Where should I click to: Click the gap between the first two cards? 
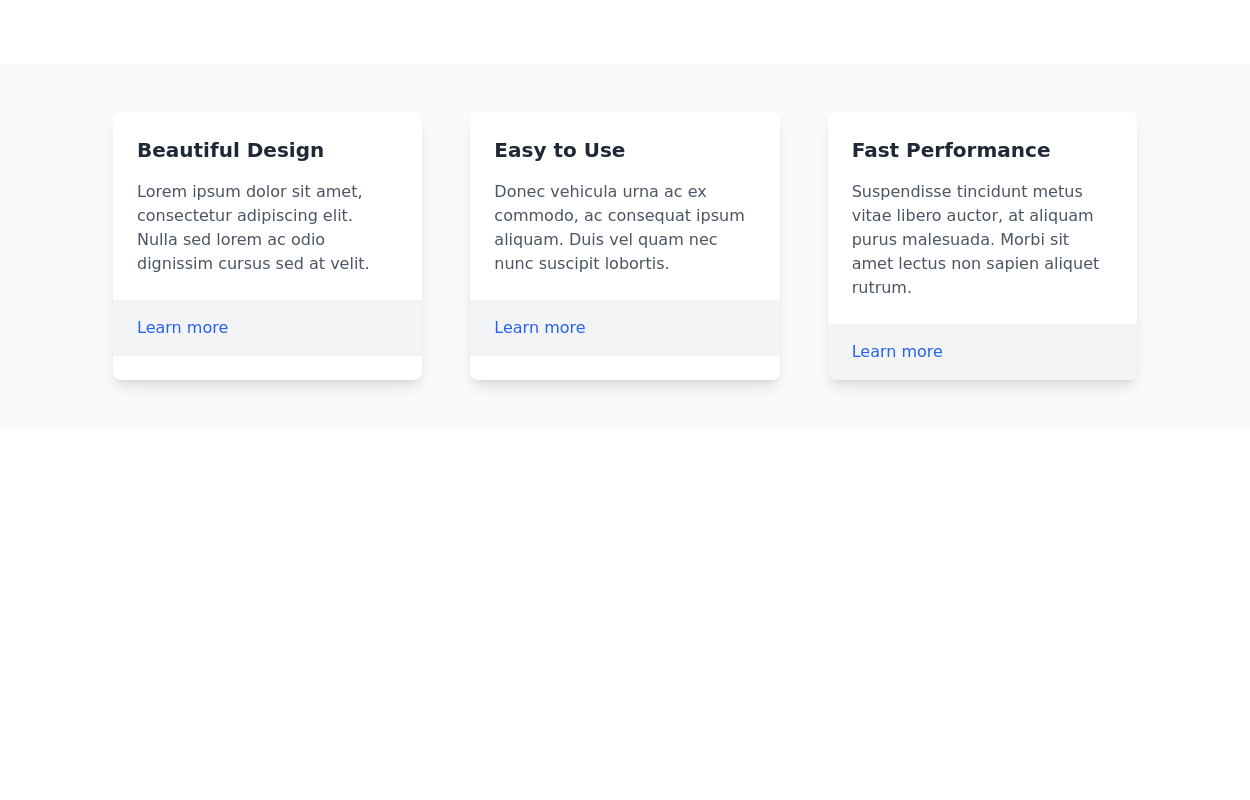(446, 246)
